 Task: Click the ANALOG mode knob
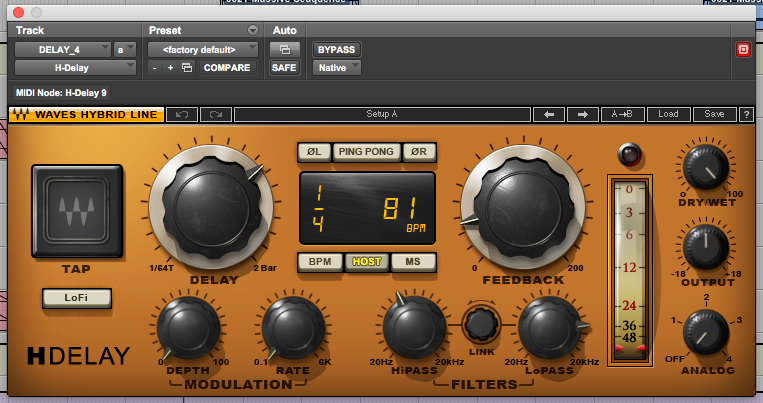[x=706, y=332]
